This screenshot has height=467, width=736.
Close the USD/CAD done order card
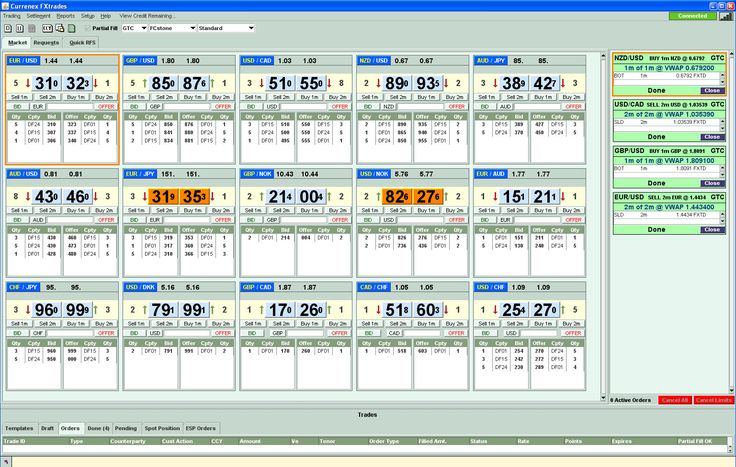coord(712,137)
